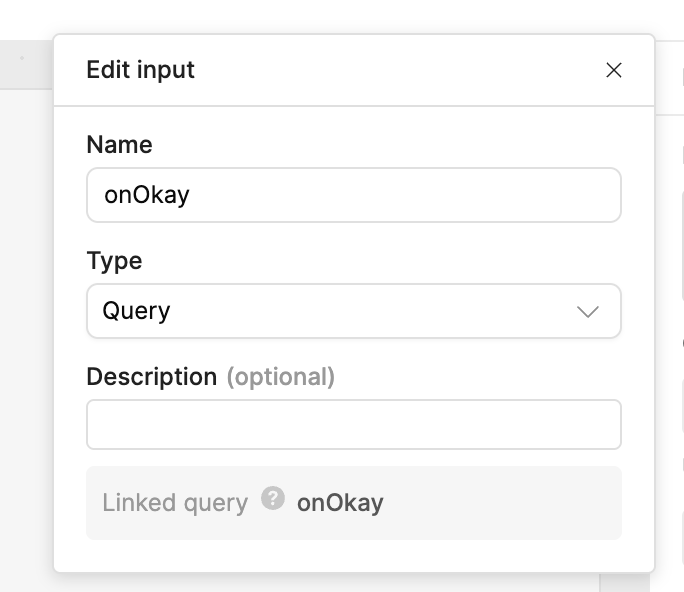This screenshot has width=684, height=592.
Task: Place cursor in the onOkay name text
Action: click(147, 194)
